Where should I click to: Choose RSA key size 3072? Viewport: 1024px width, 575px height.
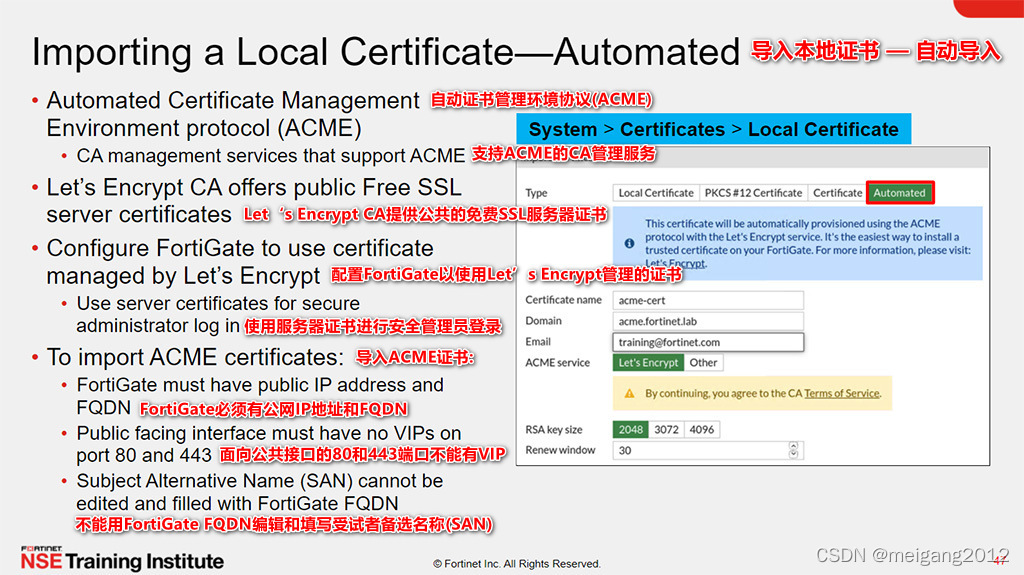click(666, 429)
